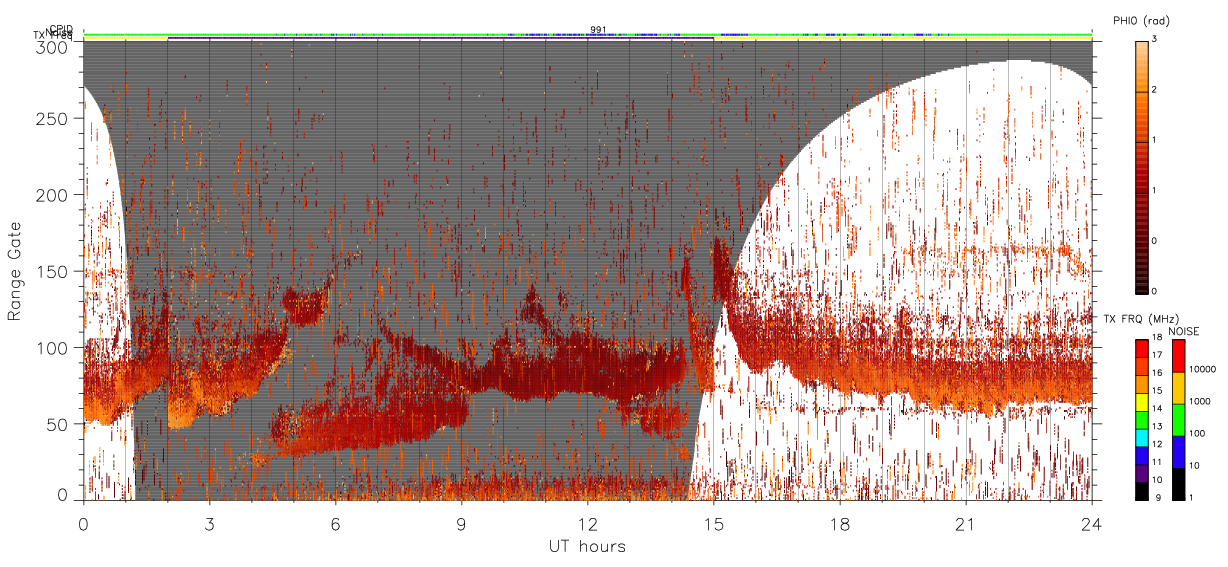Click the 13 label on TX FRQ legend
This screenshot has height=567, width=1228.
pos(1157,426)
